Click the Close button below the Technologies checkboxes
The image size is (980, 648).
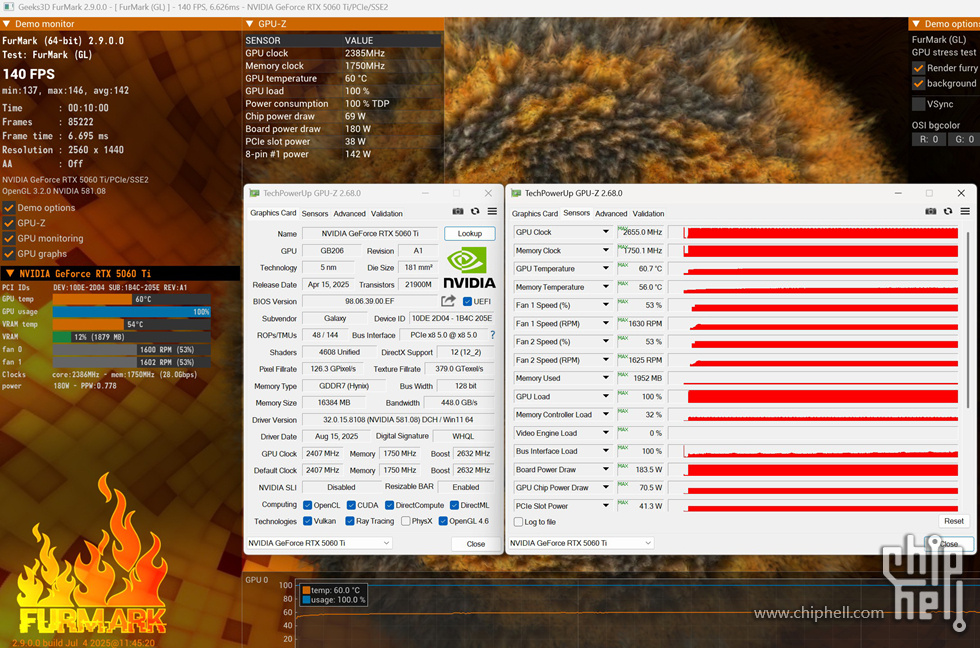click(x=476, y=544)
